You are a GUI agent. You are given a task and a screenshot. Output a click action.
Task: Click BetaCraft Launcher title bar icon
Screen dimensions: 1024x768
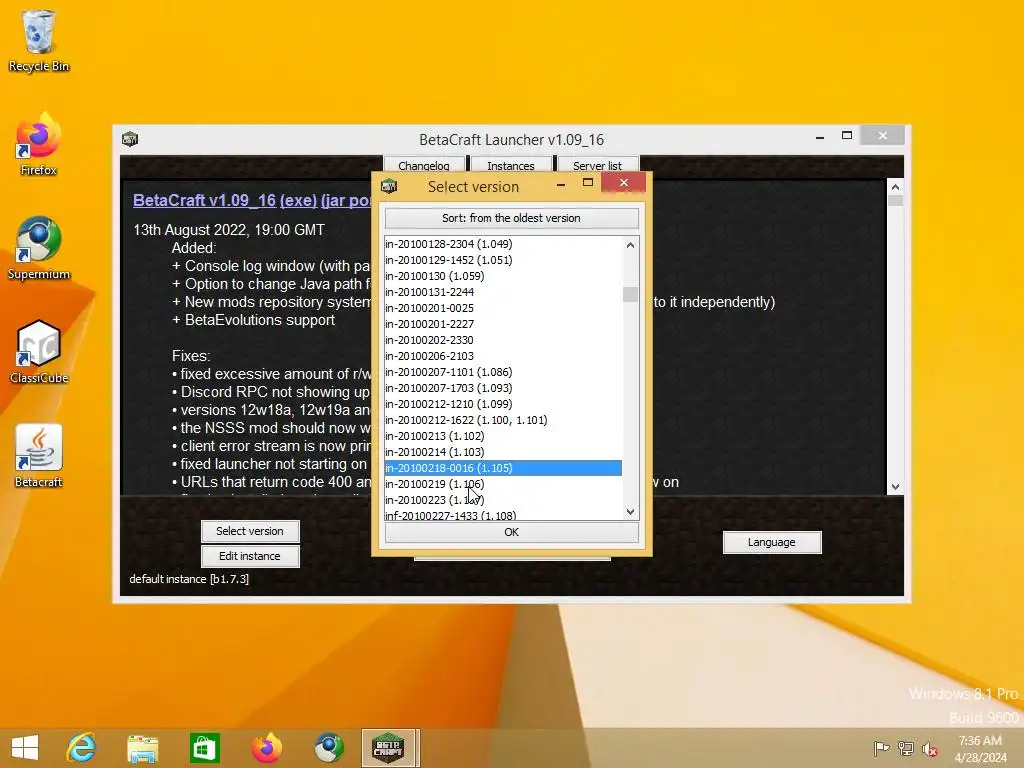click(x=130, y=139)
